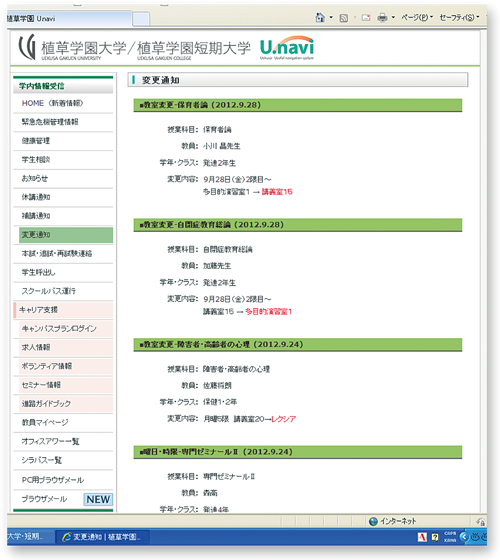This screenshot has height=560, width=500.
Task: Open ブラウザメール sidebar item
Action: (44, 499)
